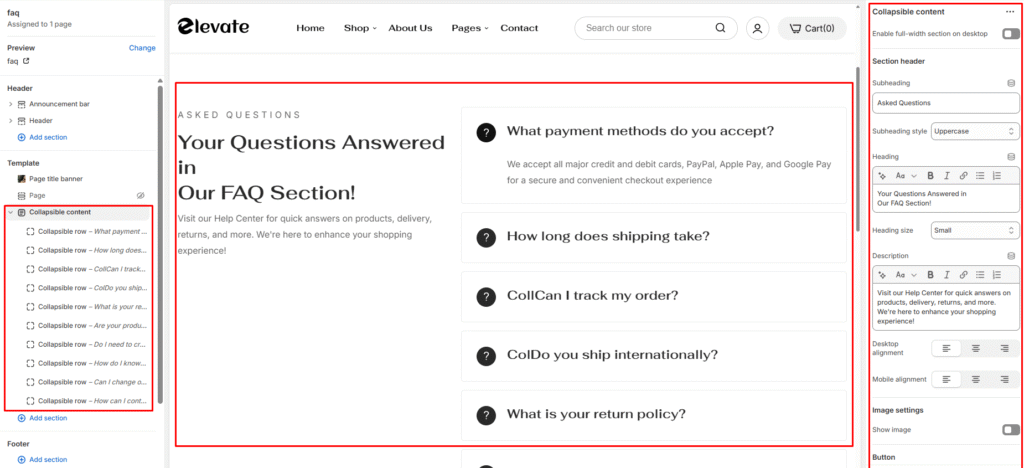The height and width of the screenshot is (468, 1024).
Task: Click into the Subheading text field
Action: pos(946,102)
